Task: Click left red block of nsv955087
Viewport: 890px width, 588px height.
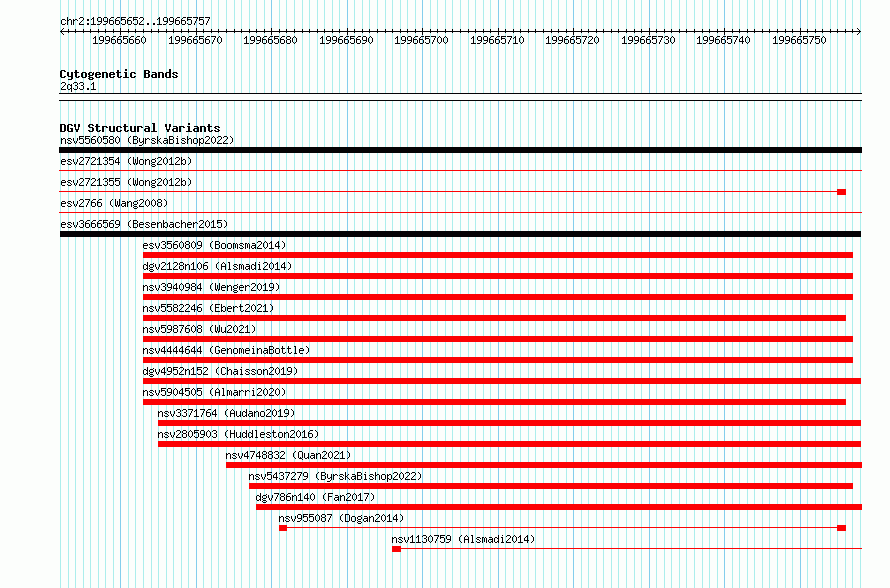Action: (x=283, y=528)
